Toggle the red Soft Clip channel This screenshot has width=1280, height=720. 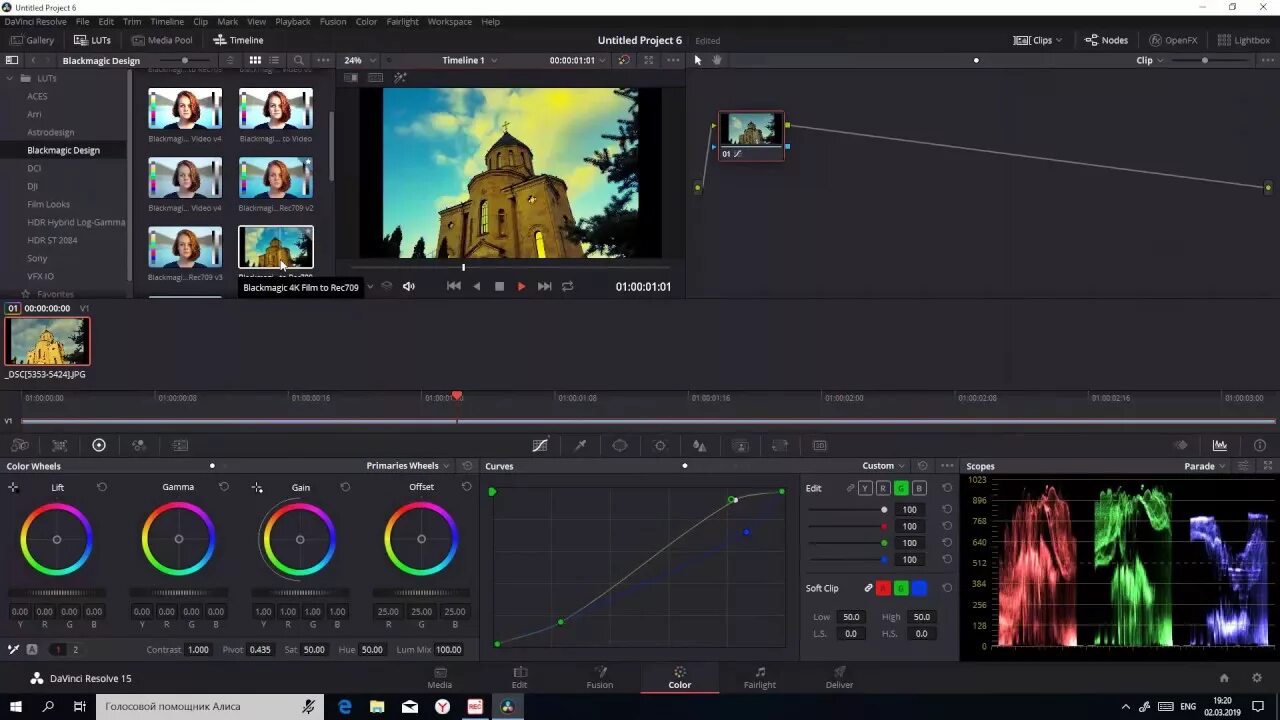[x=883, y=588]
